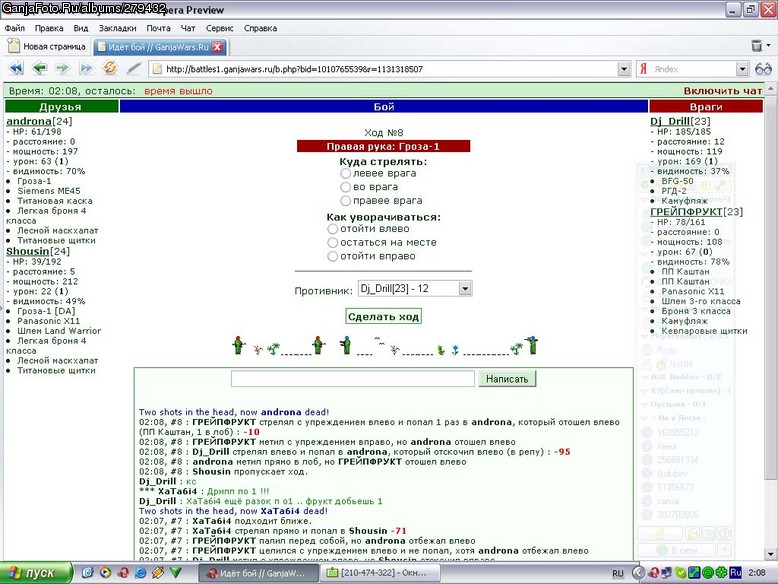Screen dimensions: 778x584
Task: Switch to the '[210-474-322]' taskbar window
Action: (380, 573)
